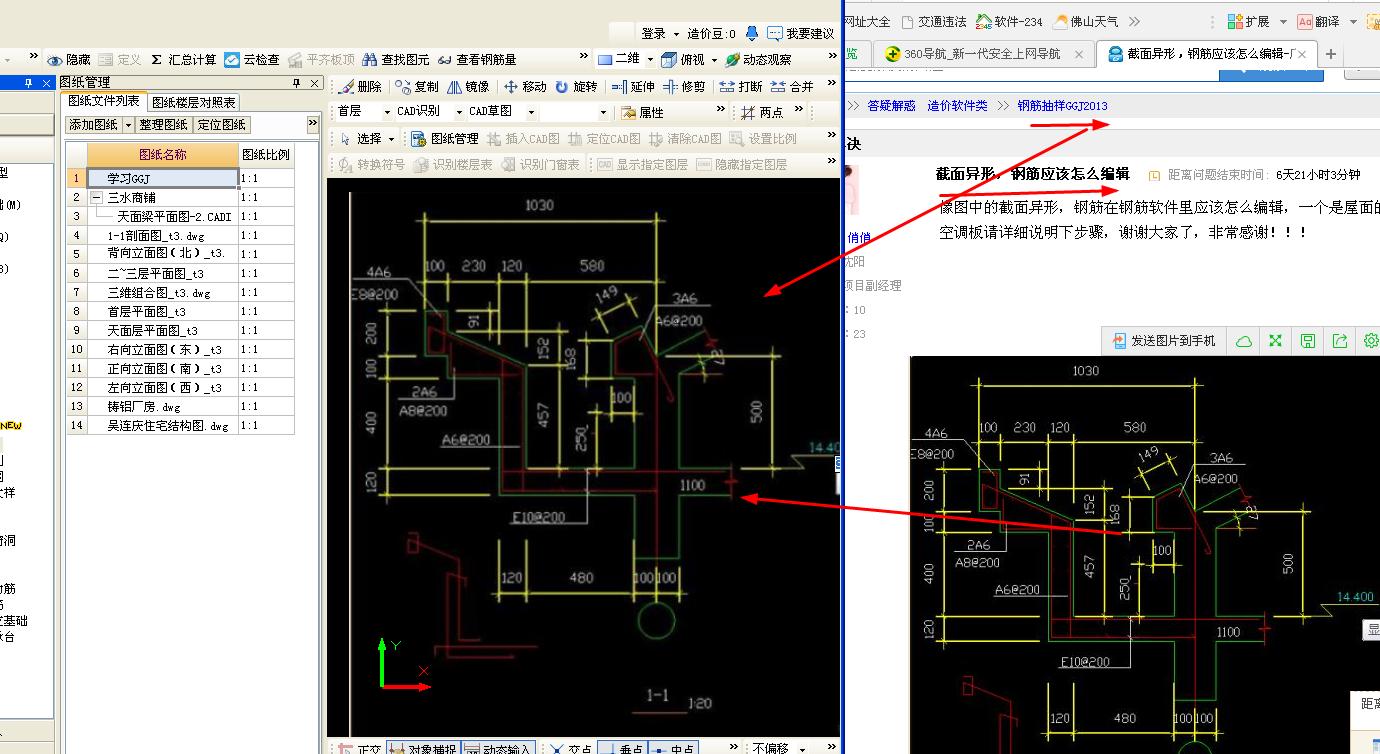Switch to 图纸文件列表 tab
The height and width of the screenshot is (754, 1380).
[104, 101]
